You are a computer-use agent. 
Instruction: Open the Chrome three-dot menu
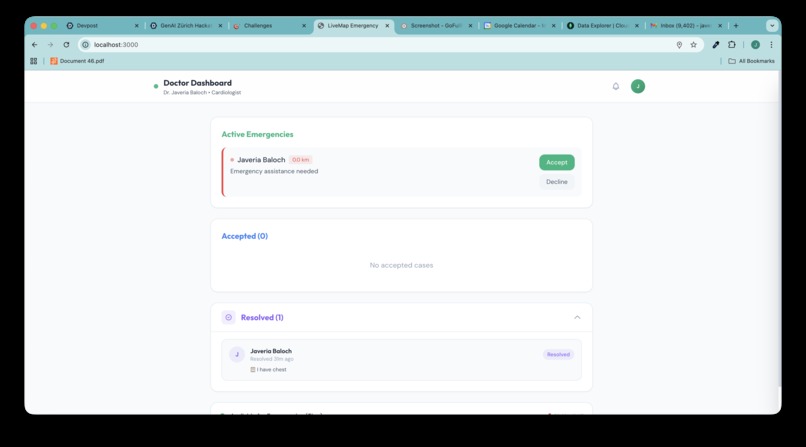pos(771,45)
